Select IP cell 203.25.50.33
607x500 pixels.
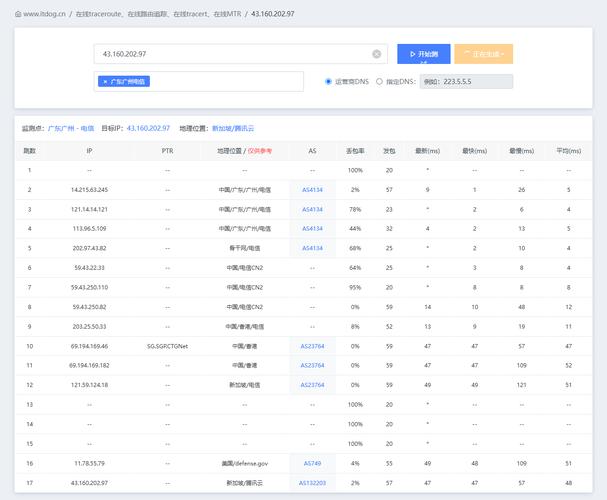point(89,327)
